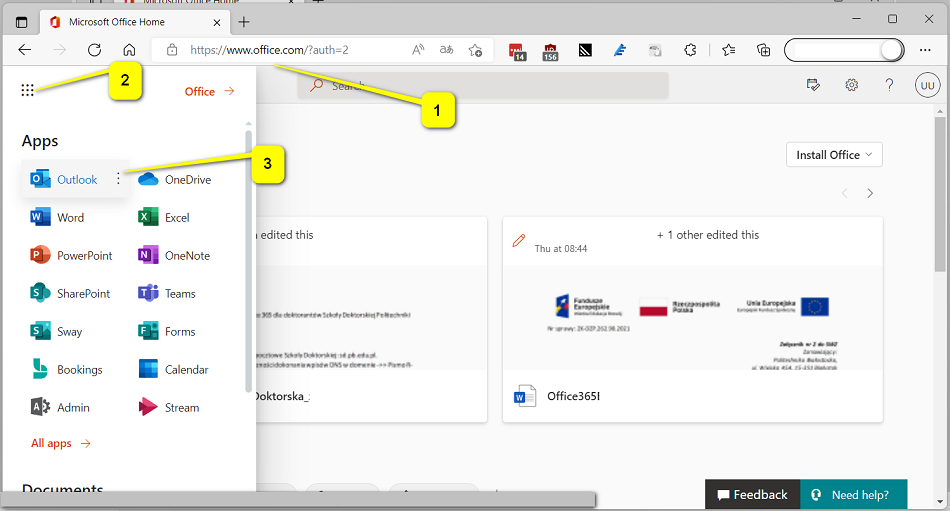Screen dimensions: 950x511
Task: Open Outlook more options dots
Action: [118, 179]
